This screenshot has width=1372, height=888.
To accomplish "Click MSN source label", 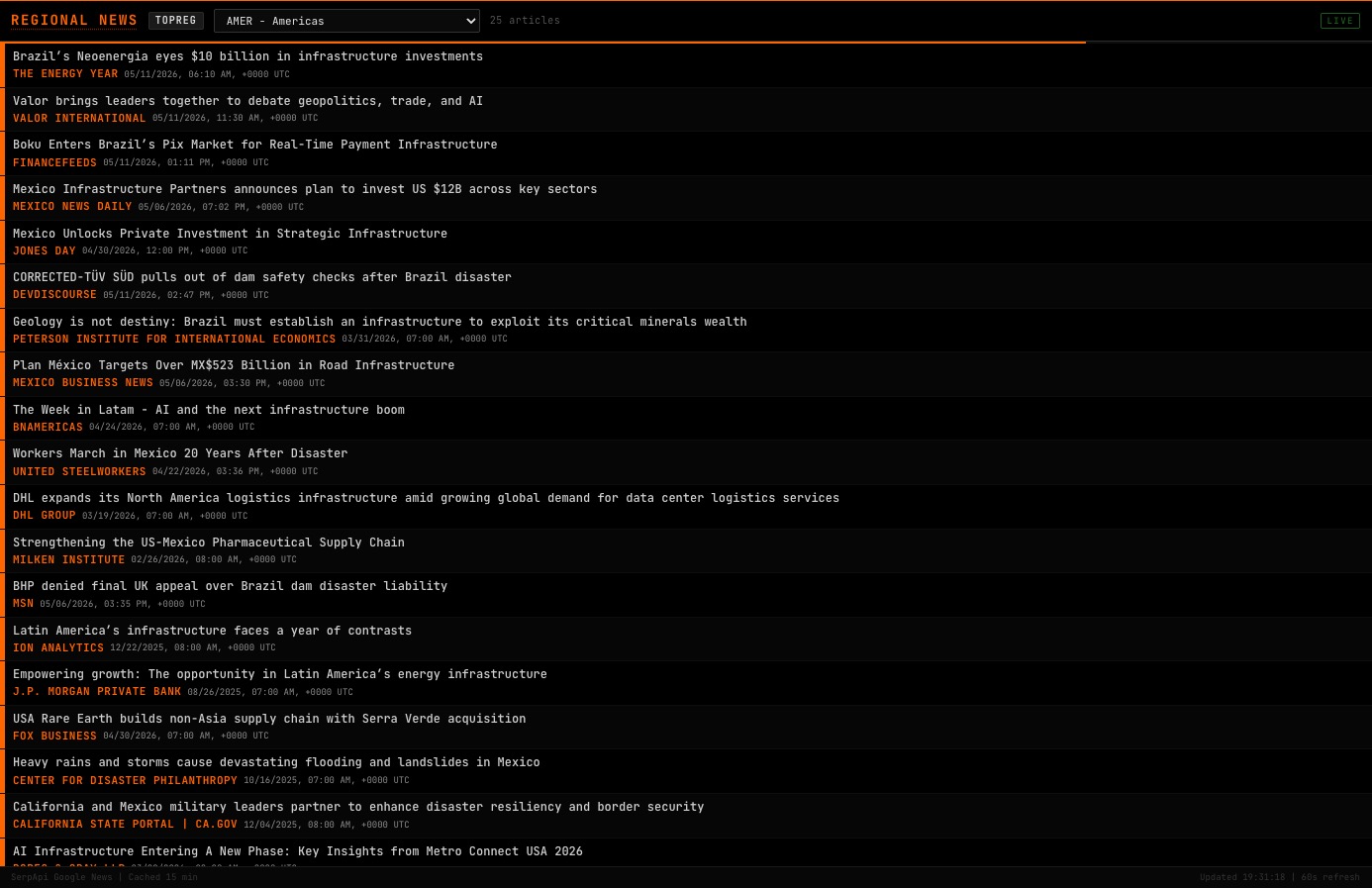I will [23, 604].
